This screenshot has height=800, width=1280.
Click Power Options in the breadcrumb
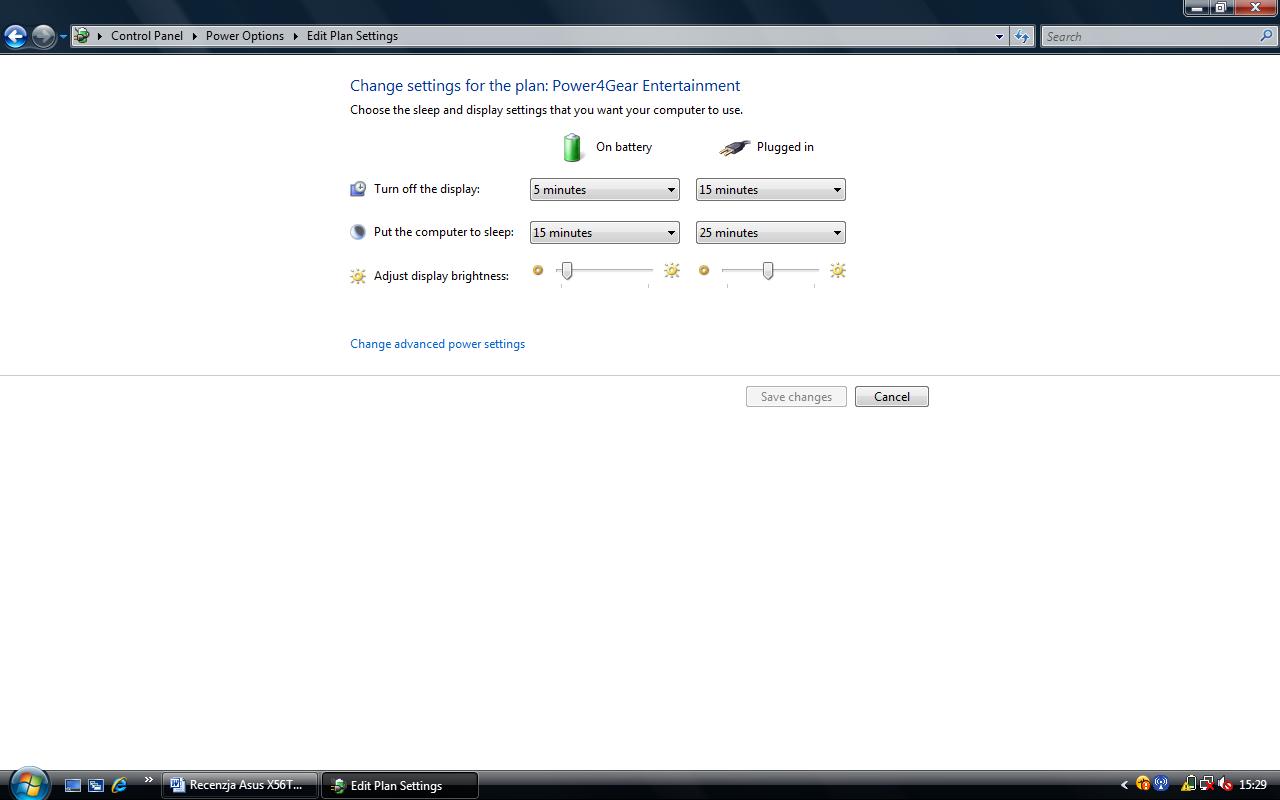coord(245,36)
